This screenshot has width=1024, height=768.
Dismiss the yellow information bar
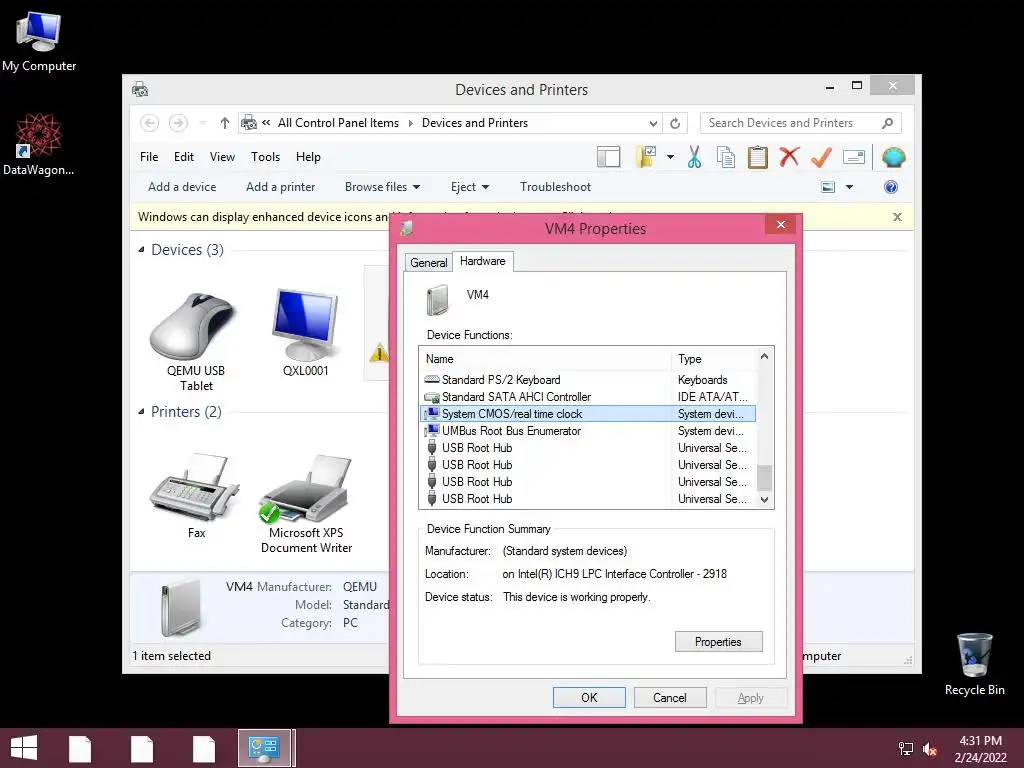(897, 217)
